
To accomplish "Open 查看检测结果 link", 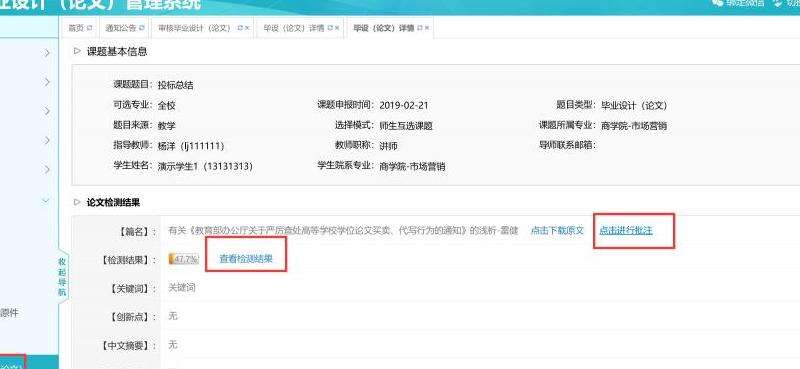I will click(x=246, y=259).
